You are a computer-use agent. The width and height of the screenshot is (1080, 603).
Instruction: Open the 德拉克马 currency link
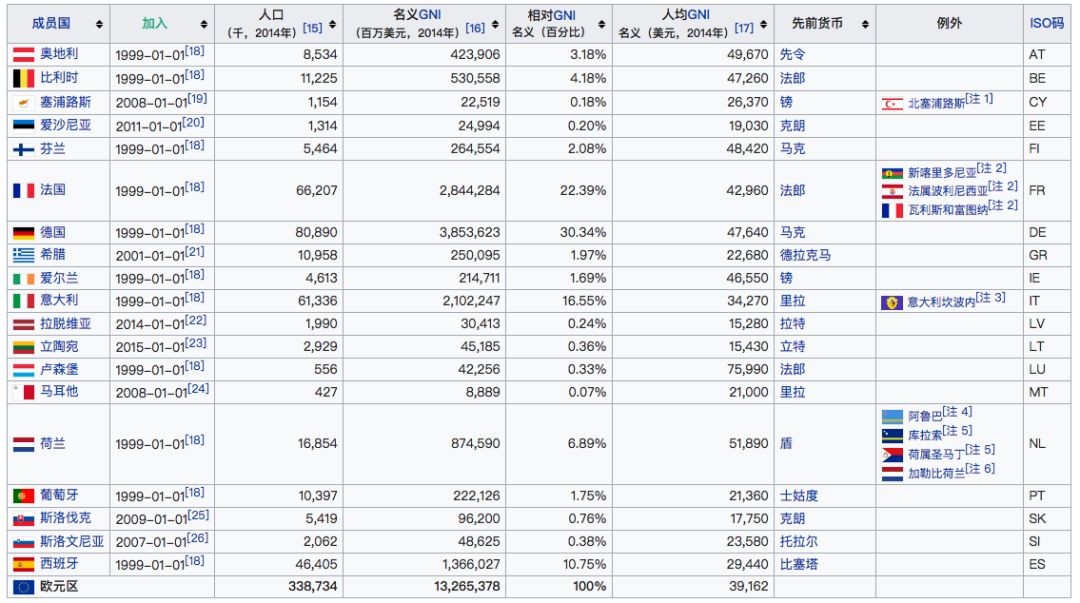pos(805,255)
